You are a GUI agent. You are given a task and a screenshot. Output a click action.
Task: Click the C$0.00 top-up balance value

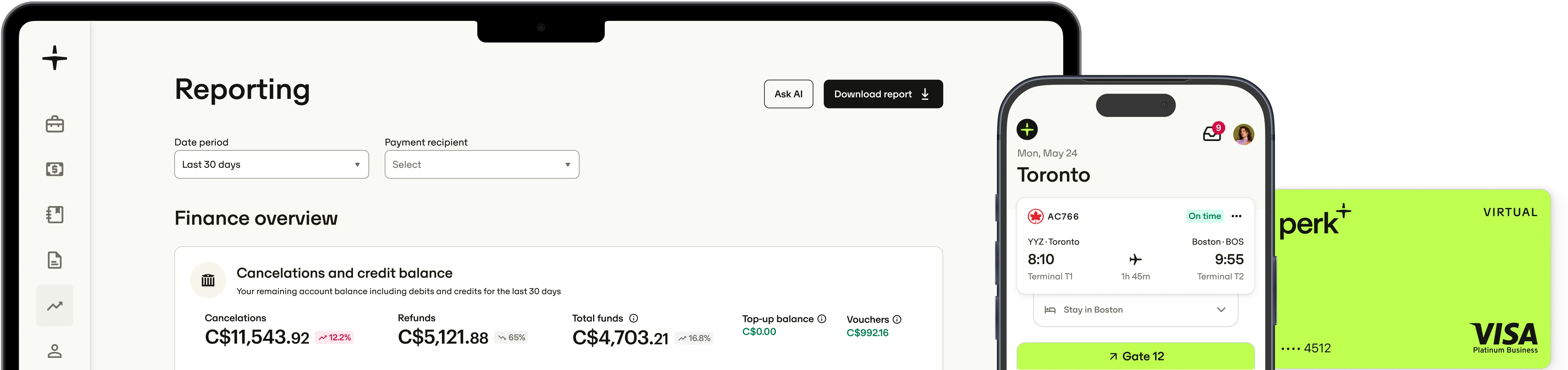[x=759, y=331]
